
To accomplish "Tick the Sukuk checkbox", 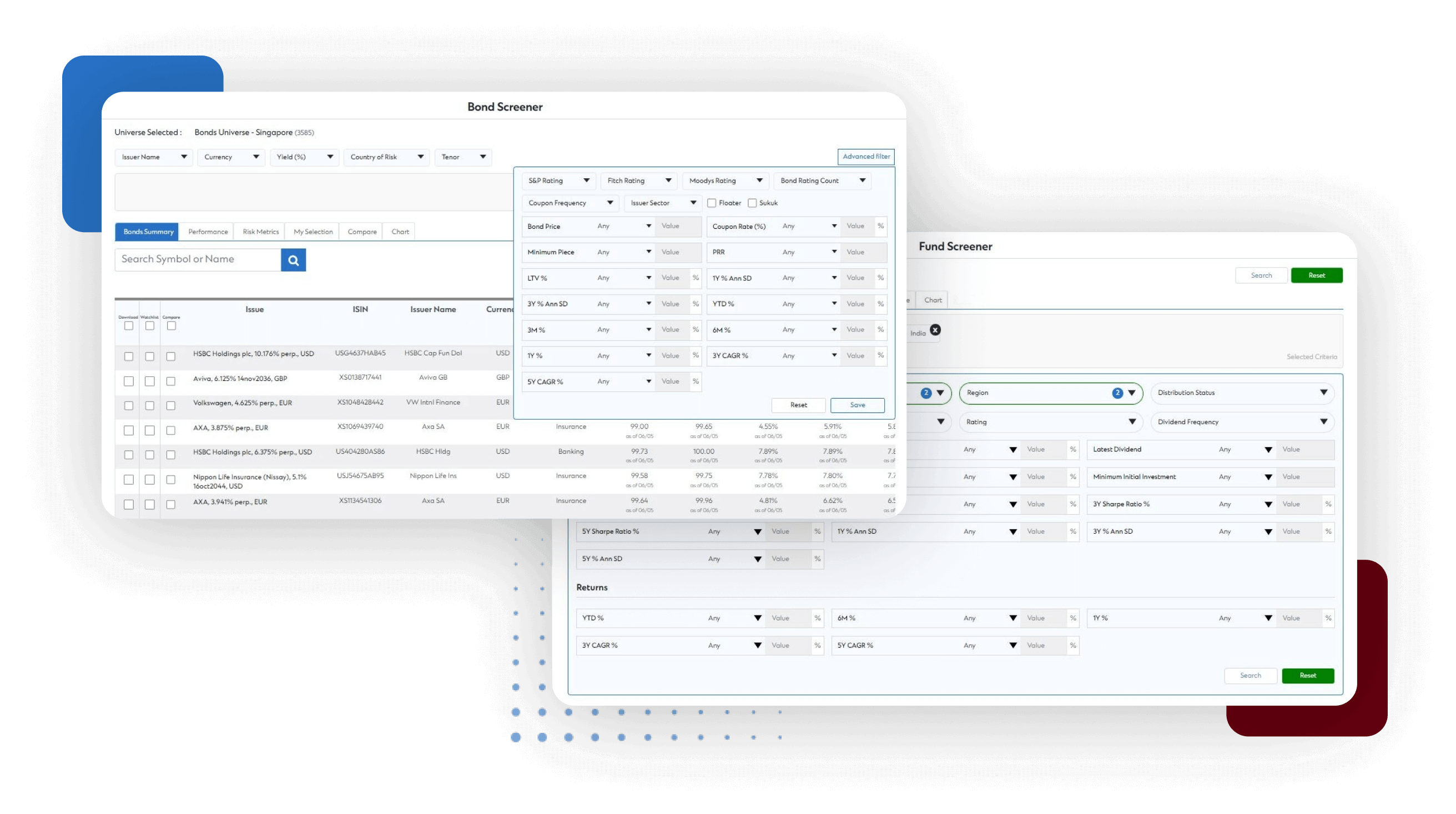I will [752, 203].
